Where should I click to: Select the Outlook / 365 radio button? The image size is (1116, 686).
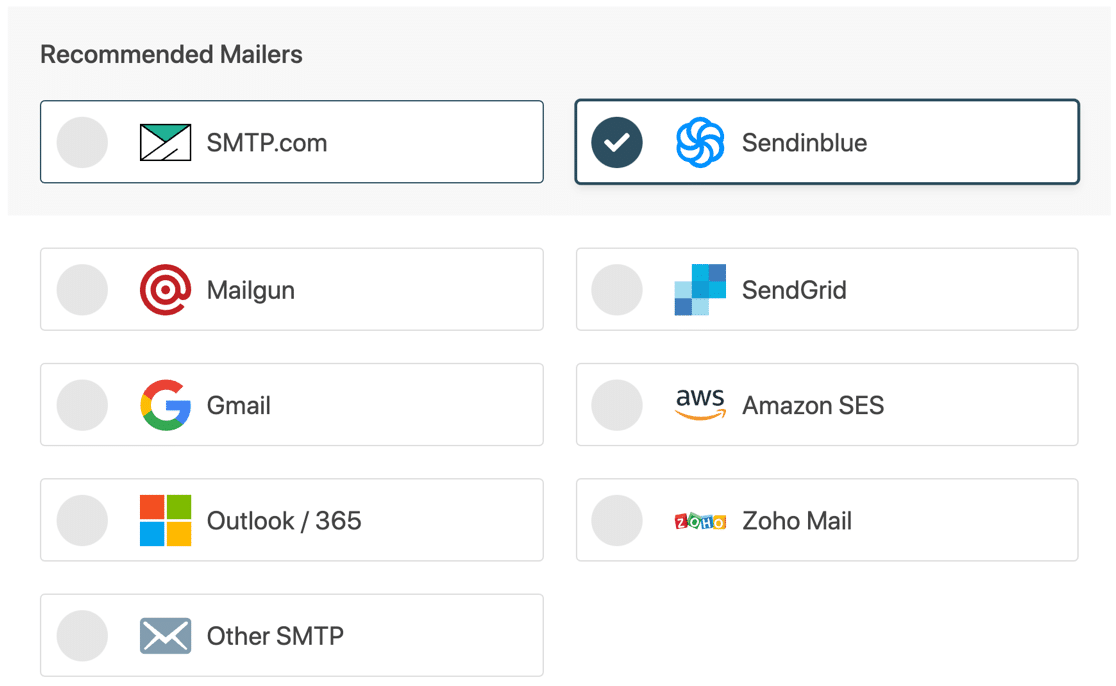tap(82, 519)
